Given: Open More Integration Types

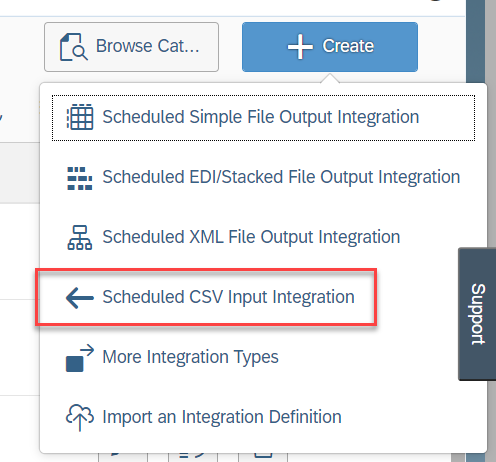Looking at the screenshot, I should pos(263,357).
